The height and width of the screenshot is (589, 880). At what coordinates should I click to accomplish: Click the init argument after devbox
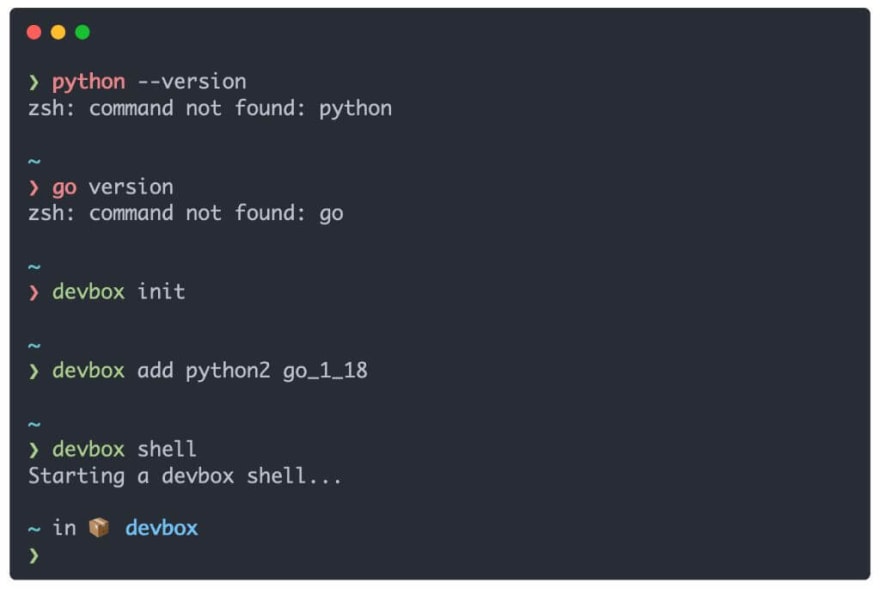162,291
